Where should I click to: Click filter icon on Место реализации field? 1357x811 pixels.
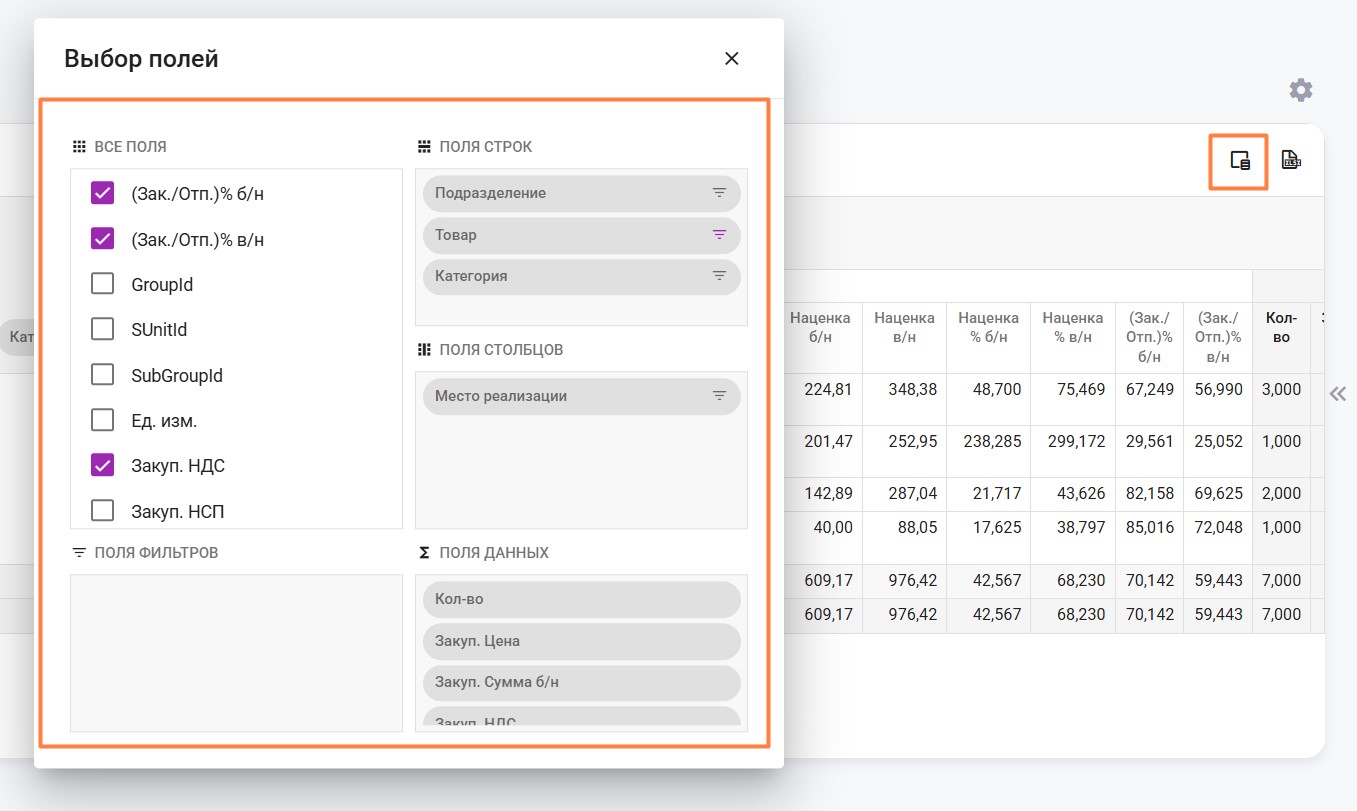tap(719, 396)
